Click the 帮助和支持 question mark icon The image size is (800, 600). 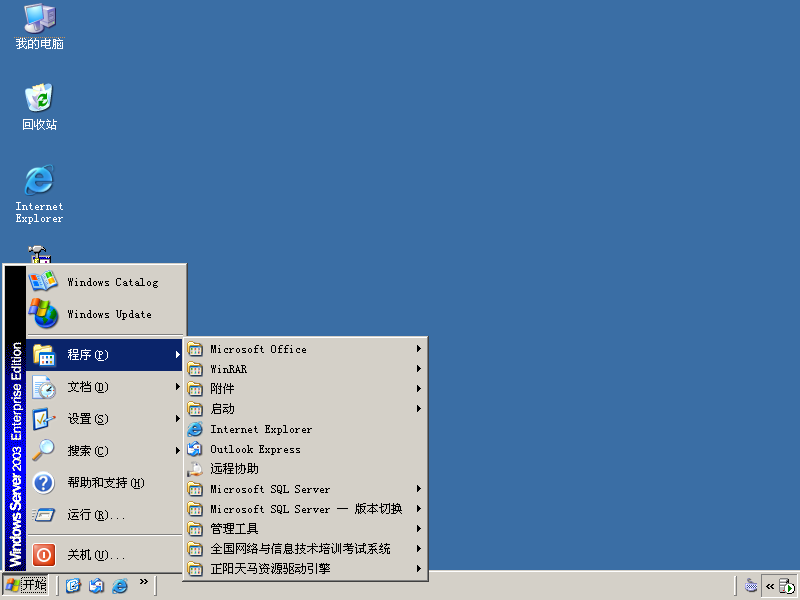pos(44,483)
